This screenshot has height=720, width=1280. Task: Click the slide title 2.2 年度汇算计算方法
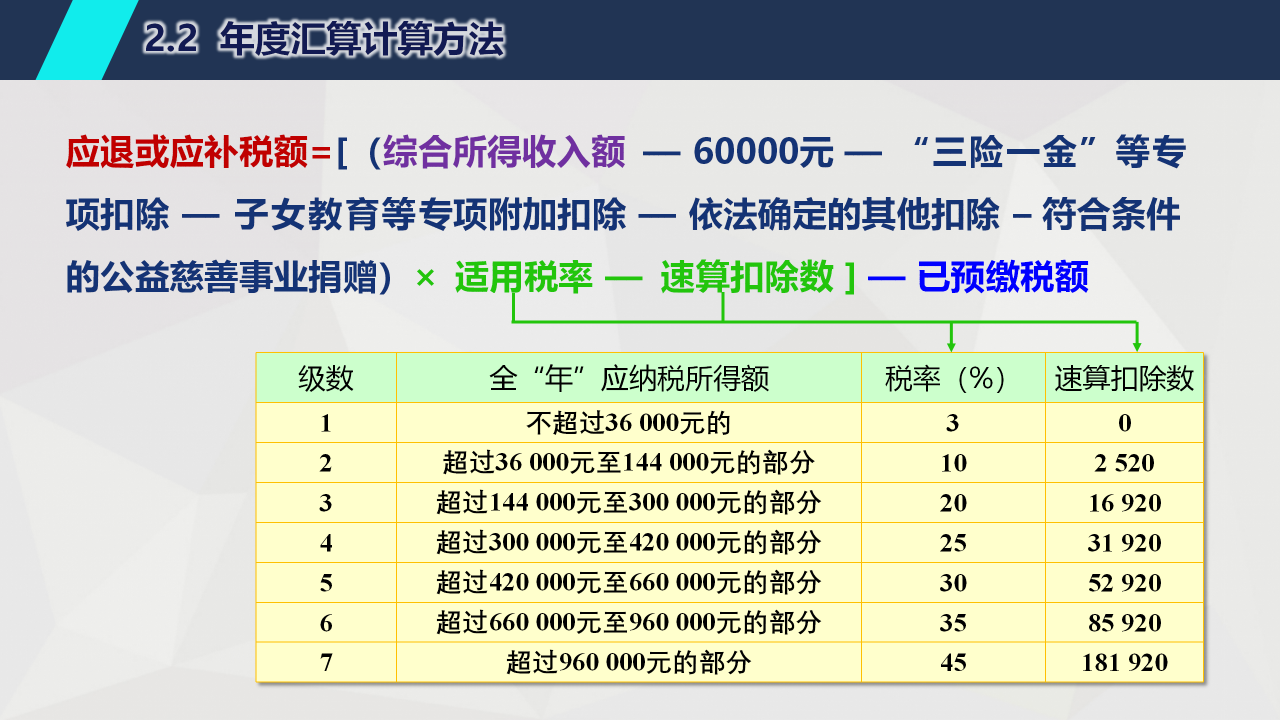(325, 39)
